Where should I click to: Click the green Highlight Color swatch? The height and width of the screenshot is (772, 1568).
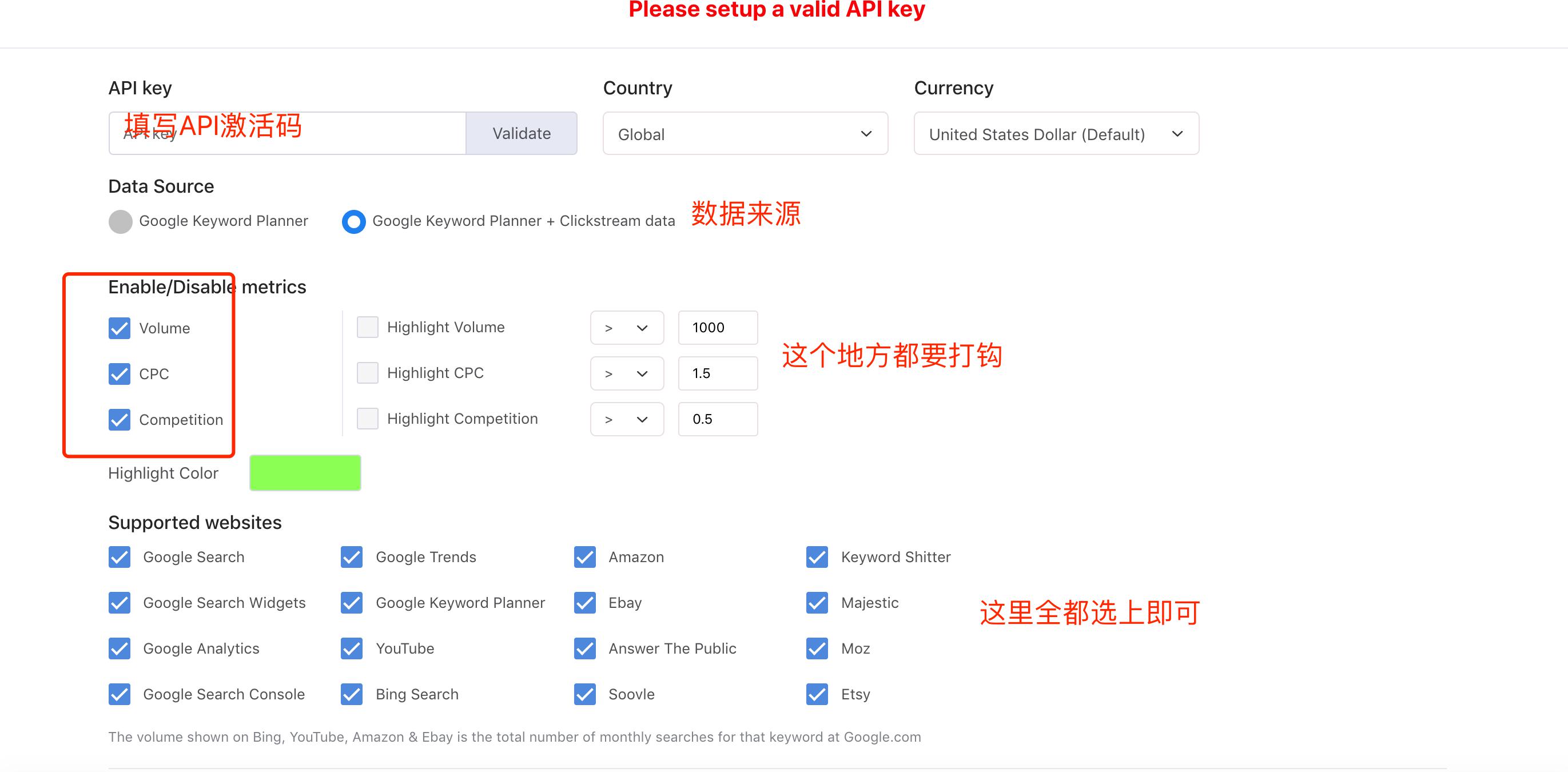click(x=304, y=472)
